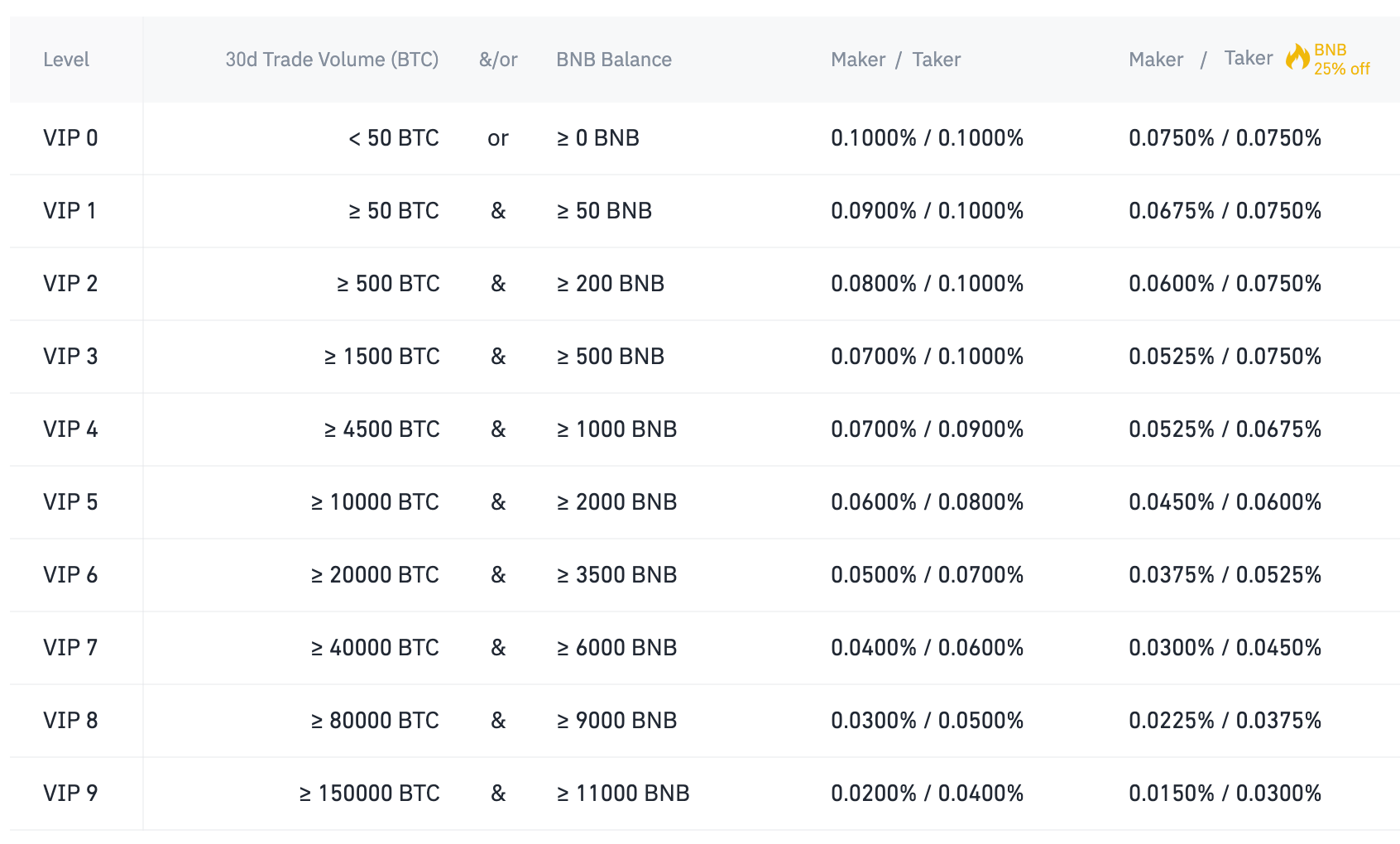Select the Level column header
The width and height of the screenshot is (1400, 844).
coord(66,60)
